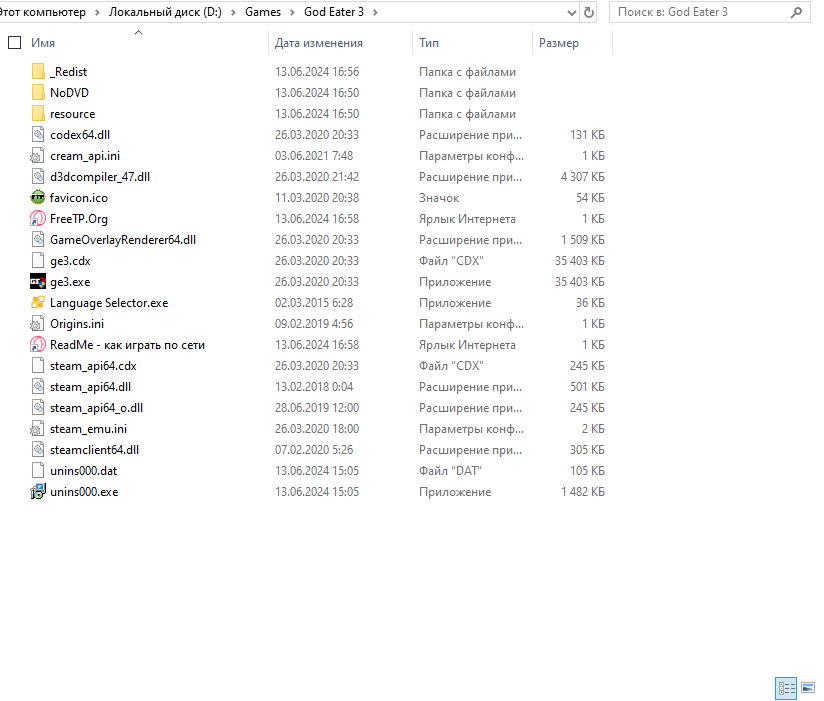Select the d3dcompiler_47.dll file name
The width and height of the screenshot is (824, 701).
(x=100, y=177)
